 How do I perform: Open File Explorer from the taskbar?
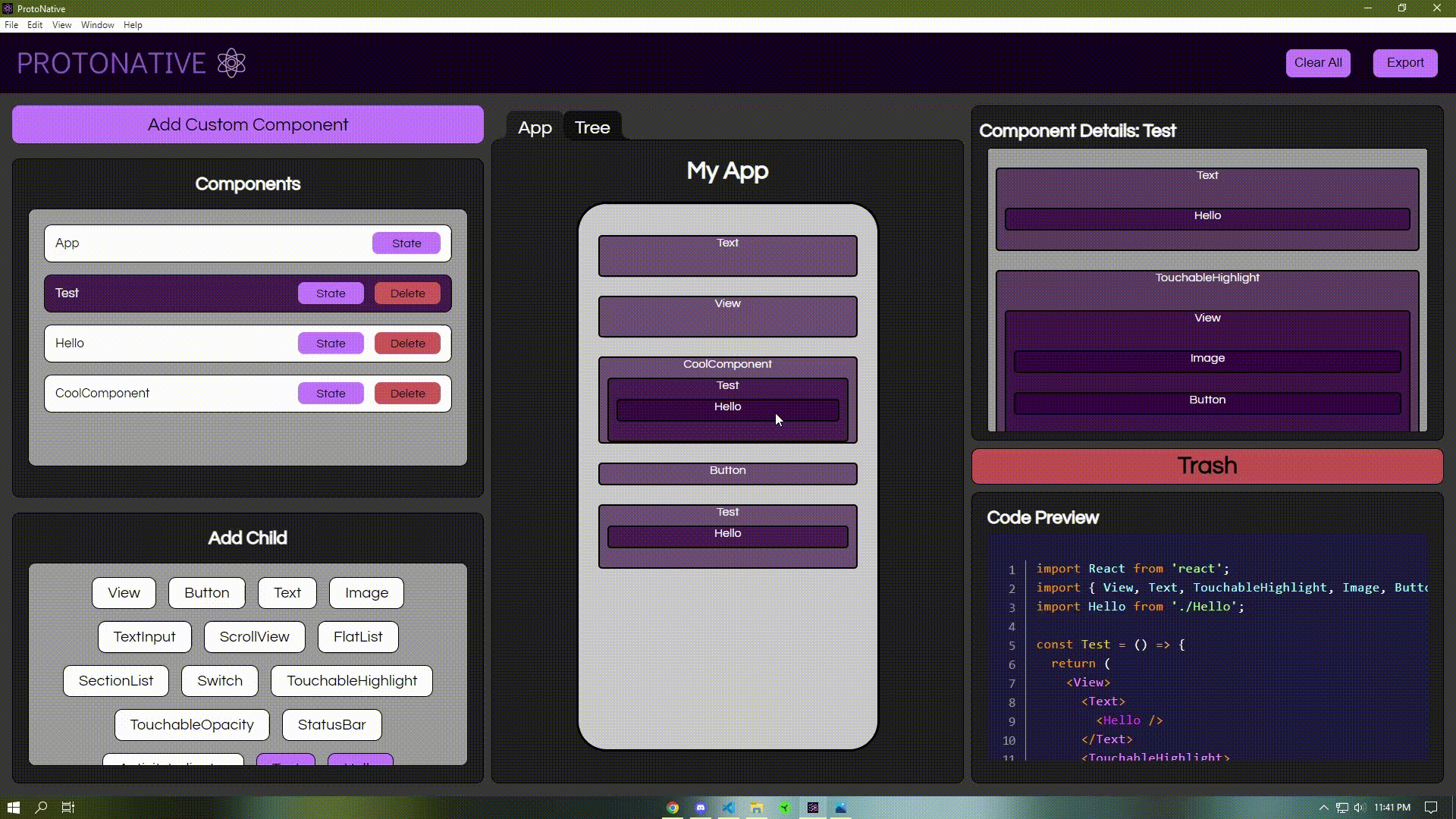pyautogui.click(x=756, y=808)
